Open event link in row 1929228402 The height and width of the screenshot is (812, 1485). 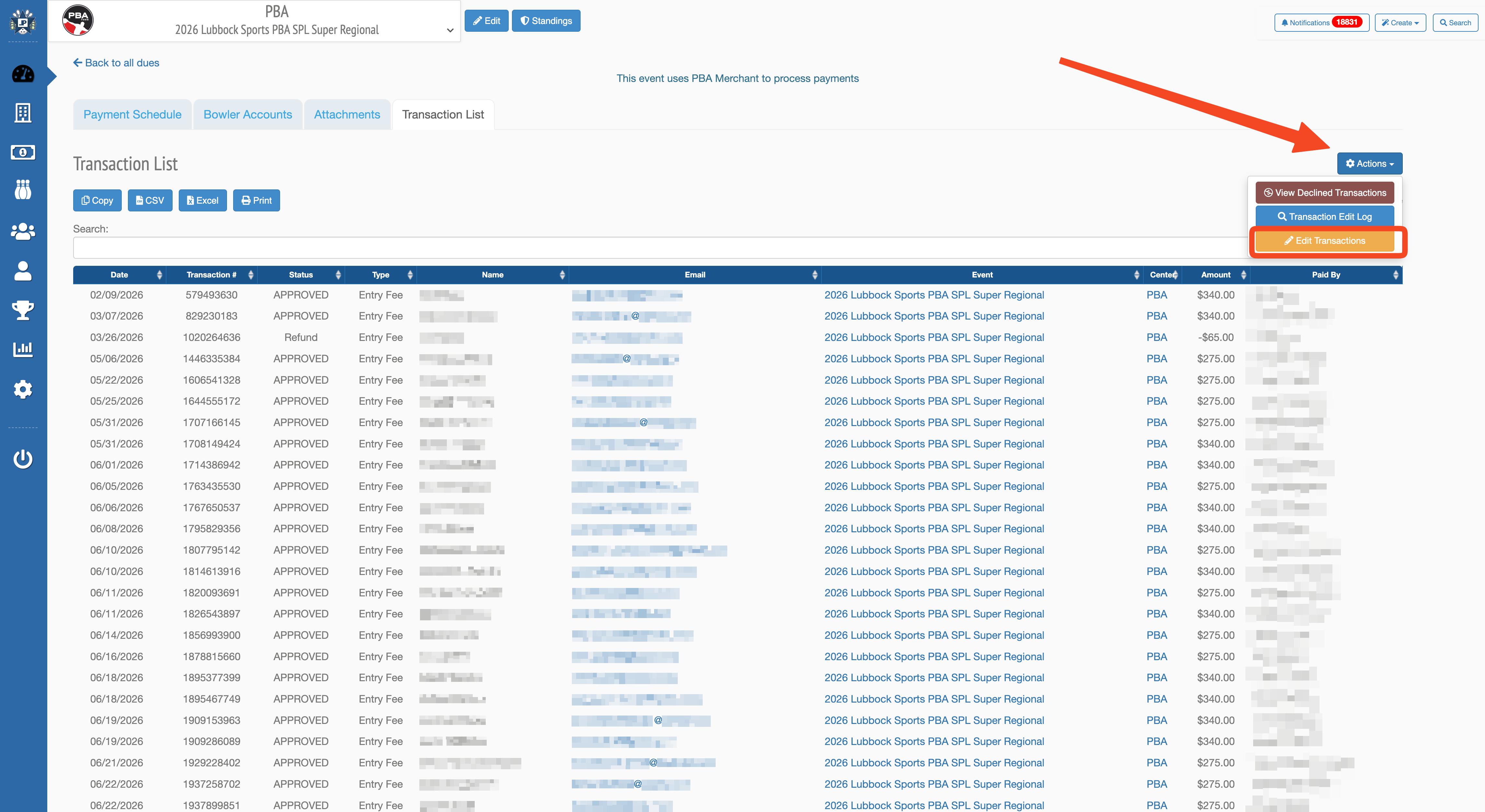[934, 763]
